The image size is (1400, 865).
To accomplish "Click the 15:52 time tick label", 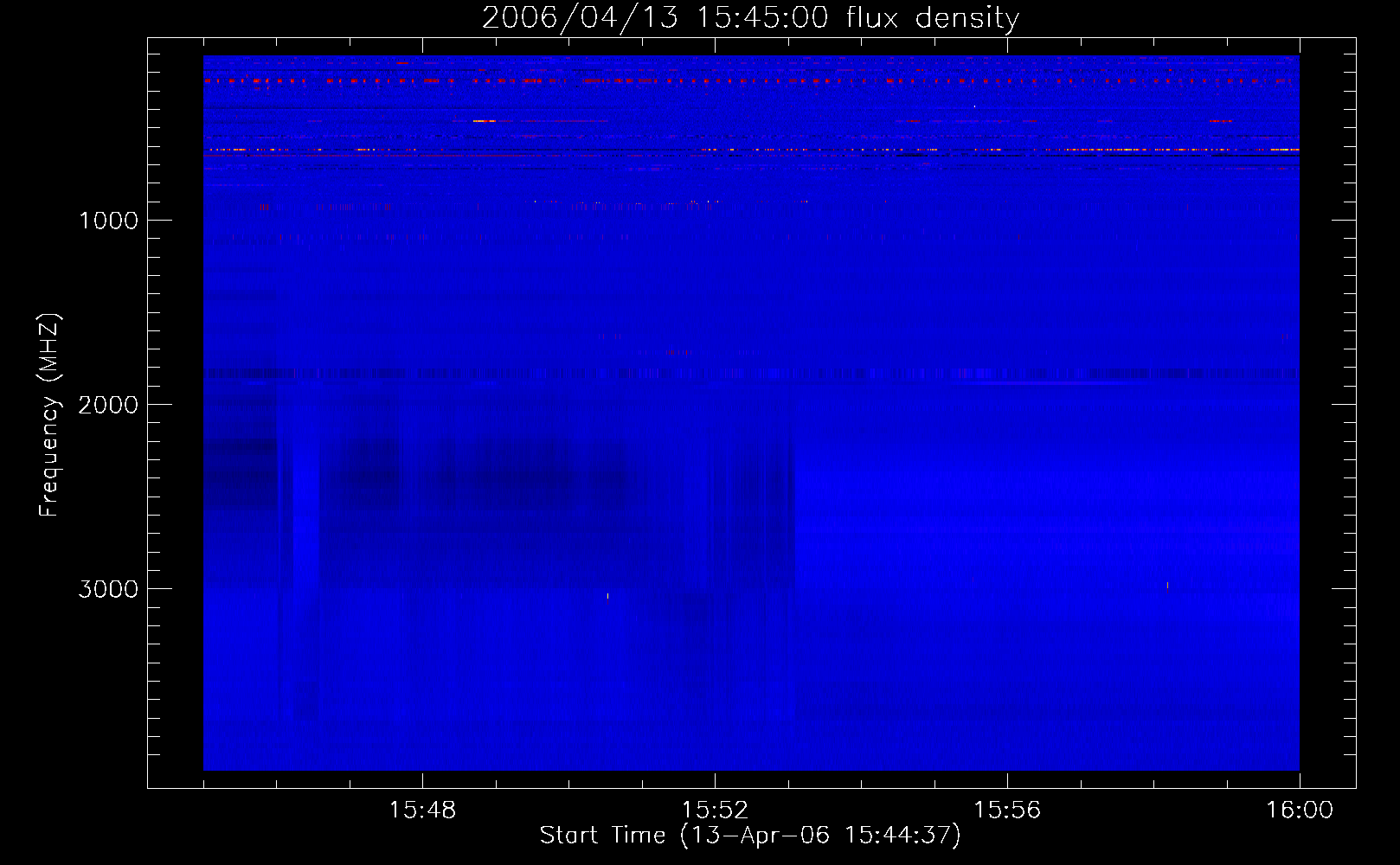I will pyautogui.click(x=715, y=811).
